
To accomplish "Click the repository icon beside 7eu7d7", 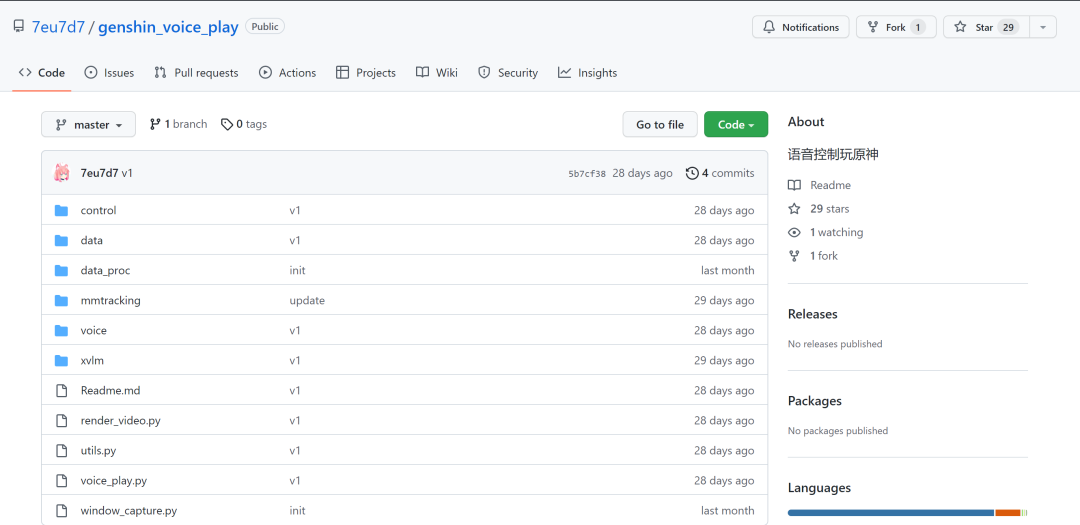I will coord(19,27).
